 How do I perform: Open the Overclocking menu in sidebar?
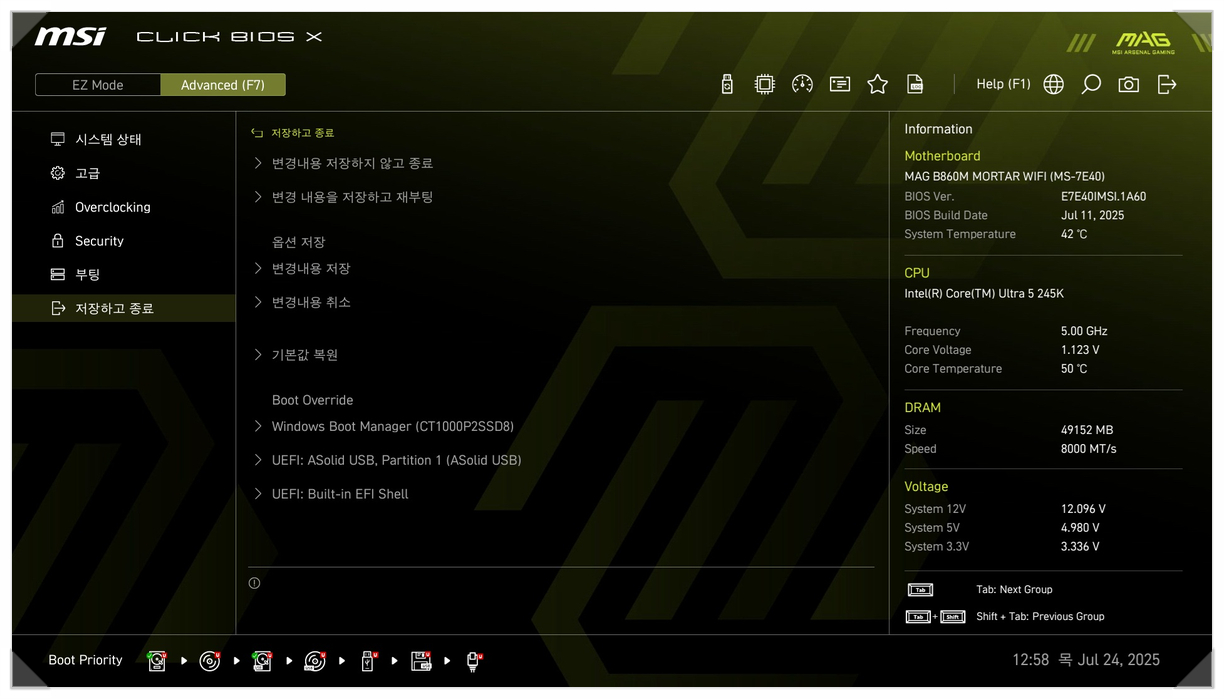pyautogui.click(x=112, y=207)
